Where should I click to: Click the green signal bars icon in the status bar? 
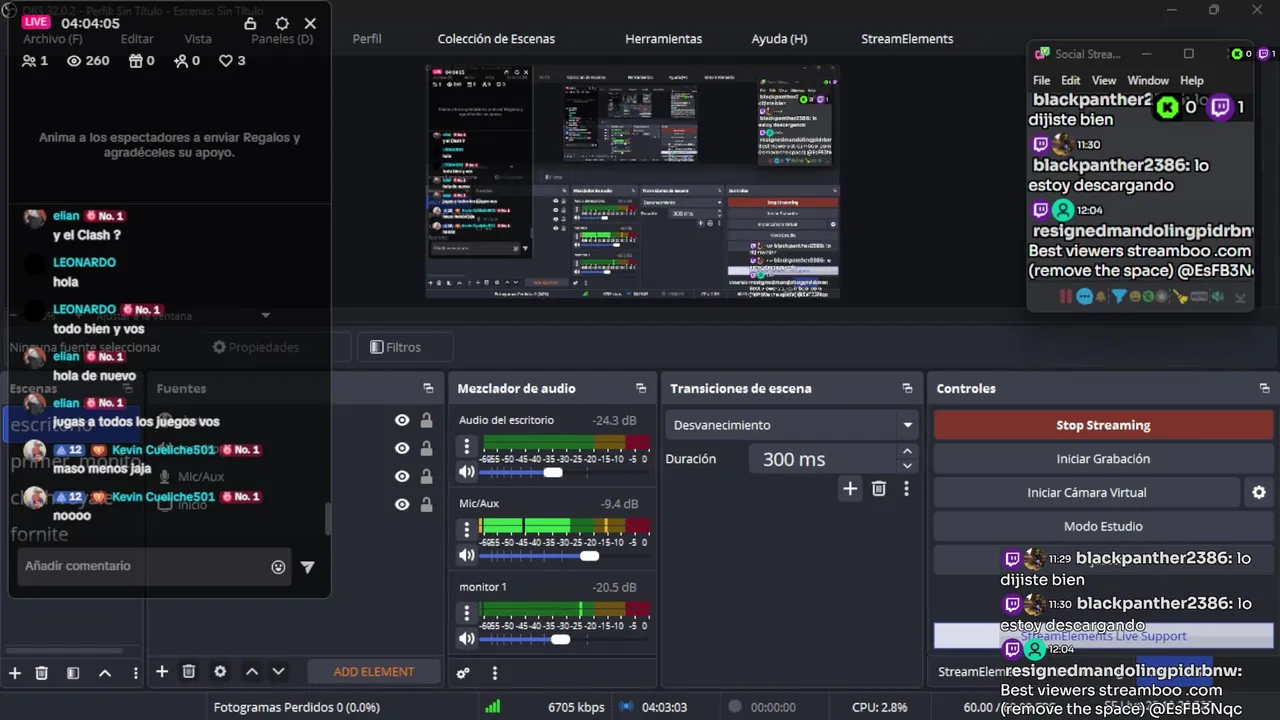coord(493,707)
